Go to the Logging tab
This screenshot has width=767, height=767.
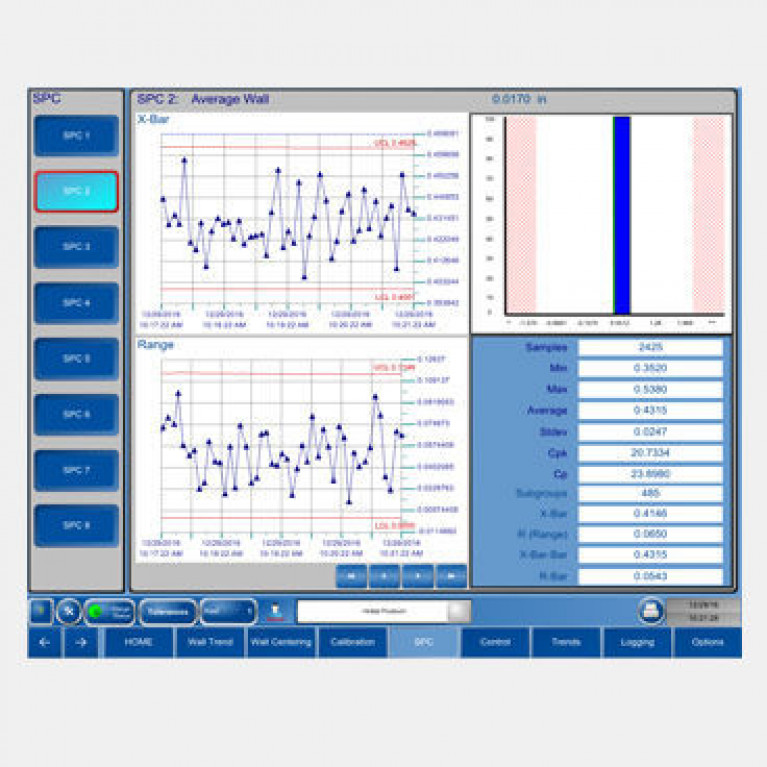[636, 643]
